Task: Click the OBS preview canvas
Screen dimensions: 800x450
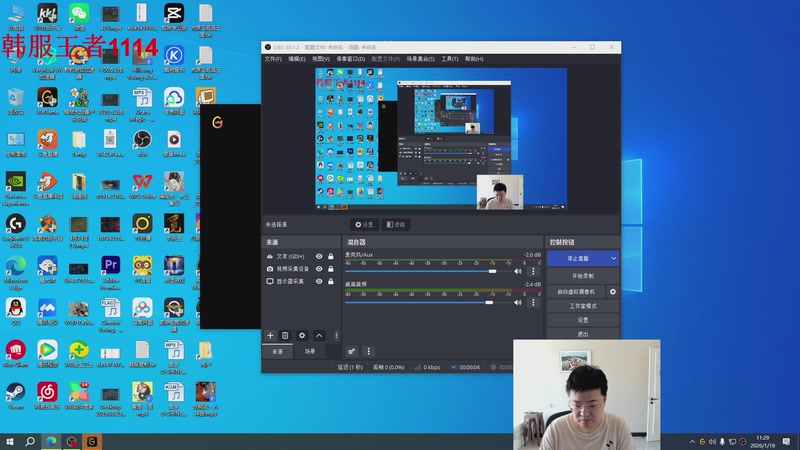Action: (x=441, y=139)
